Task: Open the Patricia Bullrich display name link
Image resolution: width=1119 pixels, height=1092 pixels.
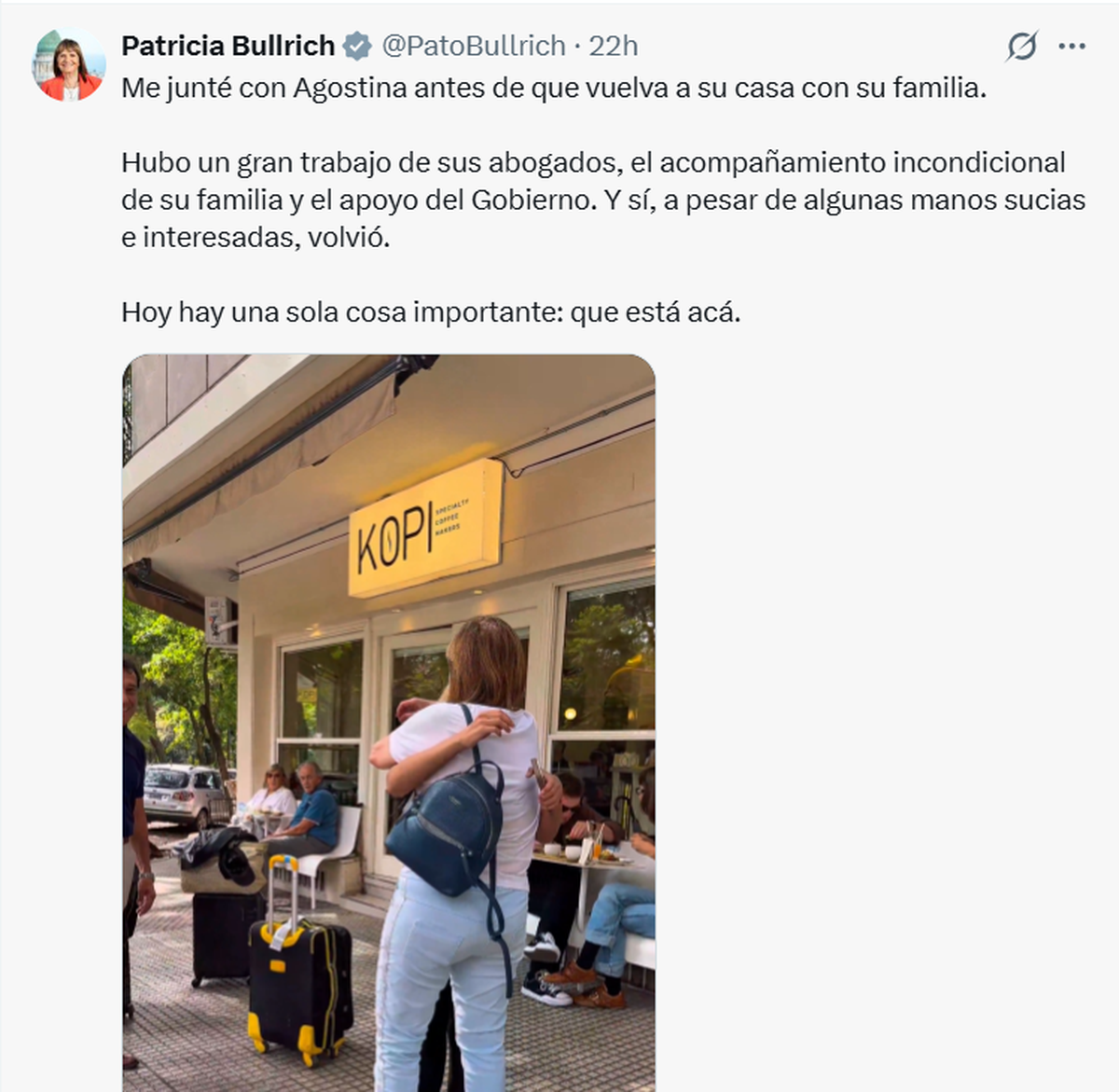Action: coord(228,46)
